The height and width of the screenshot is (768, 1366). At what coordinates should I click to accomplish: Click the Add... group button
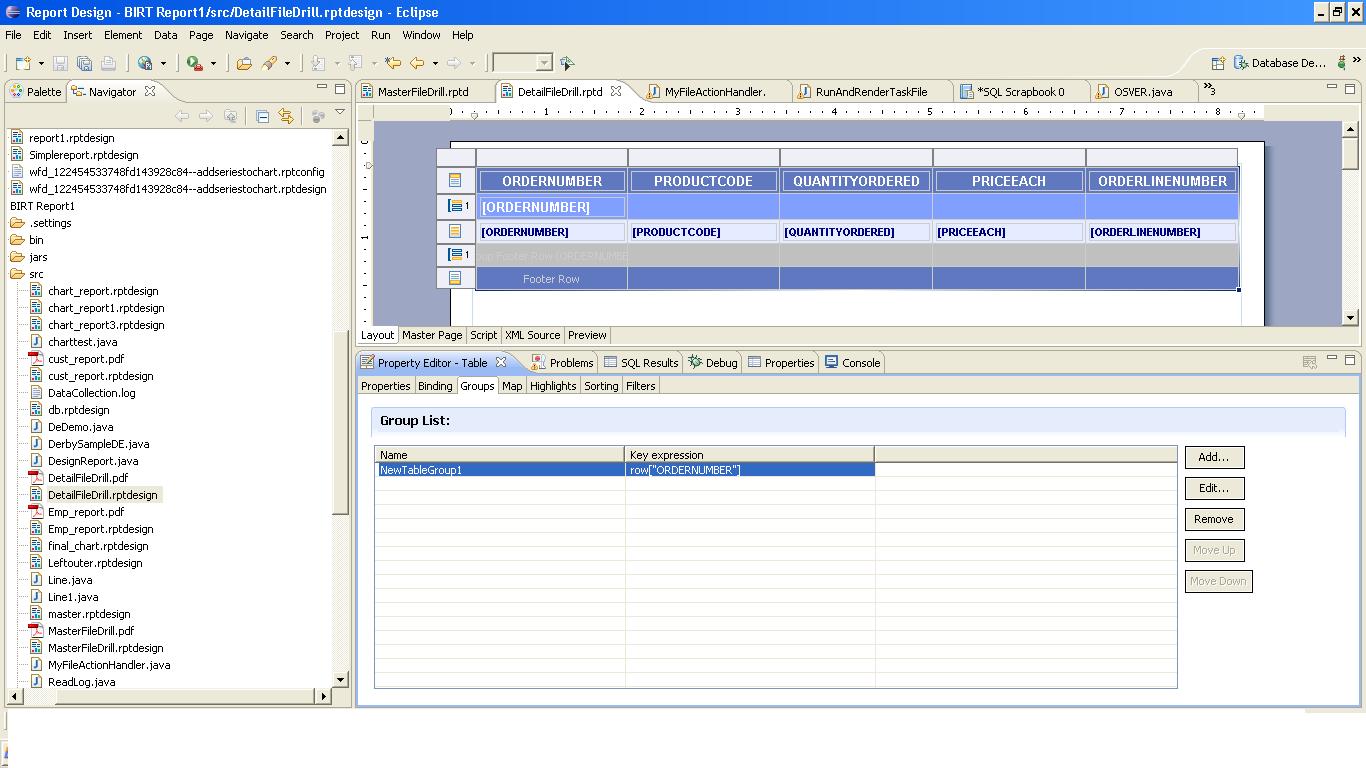[1214, 457]
